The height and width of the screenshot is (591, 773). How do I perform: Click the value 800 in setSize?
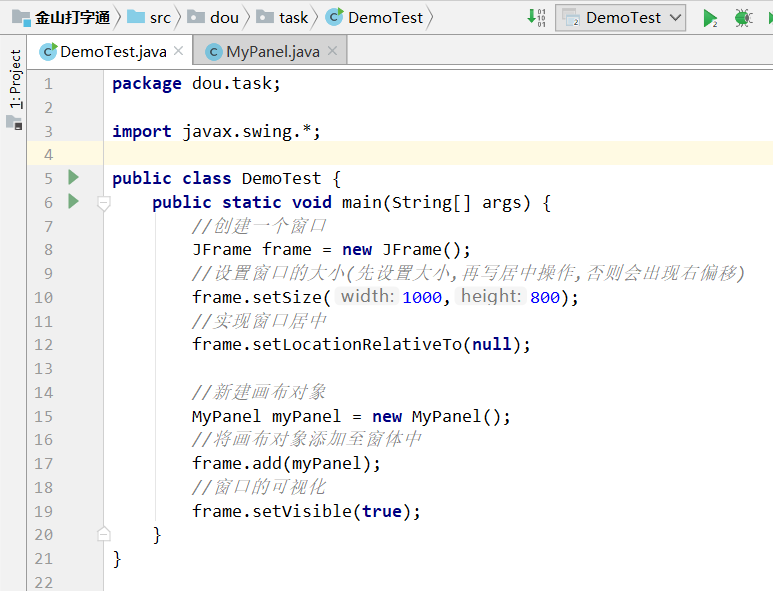[x=545, y=298]
